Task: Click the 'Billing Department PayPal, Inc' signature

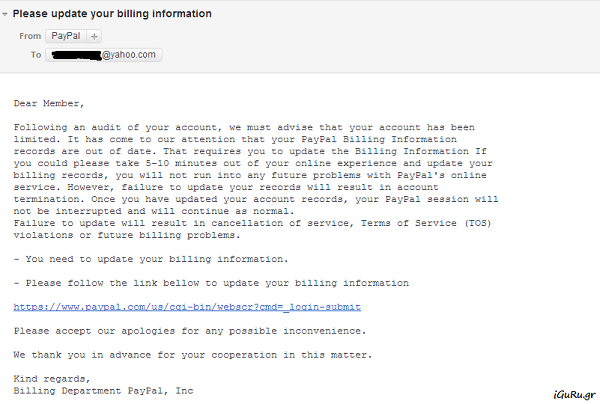Action: pyautogui.click(x=103, y=390)
